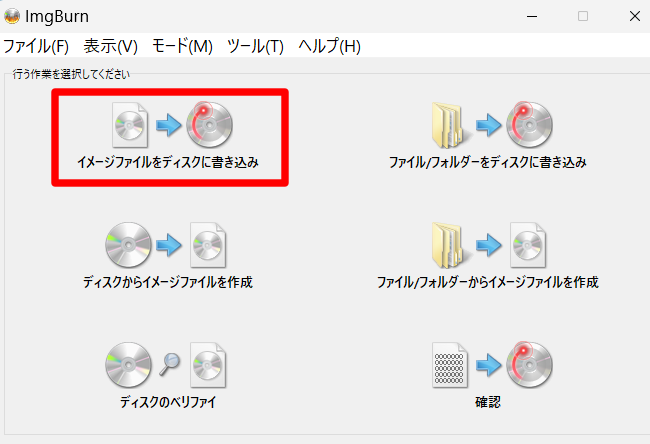Viewport: 650px width, 444px height.
Task: Click the magnifier icon for disc verify
Action: point(170,364)
